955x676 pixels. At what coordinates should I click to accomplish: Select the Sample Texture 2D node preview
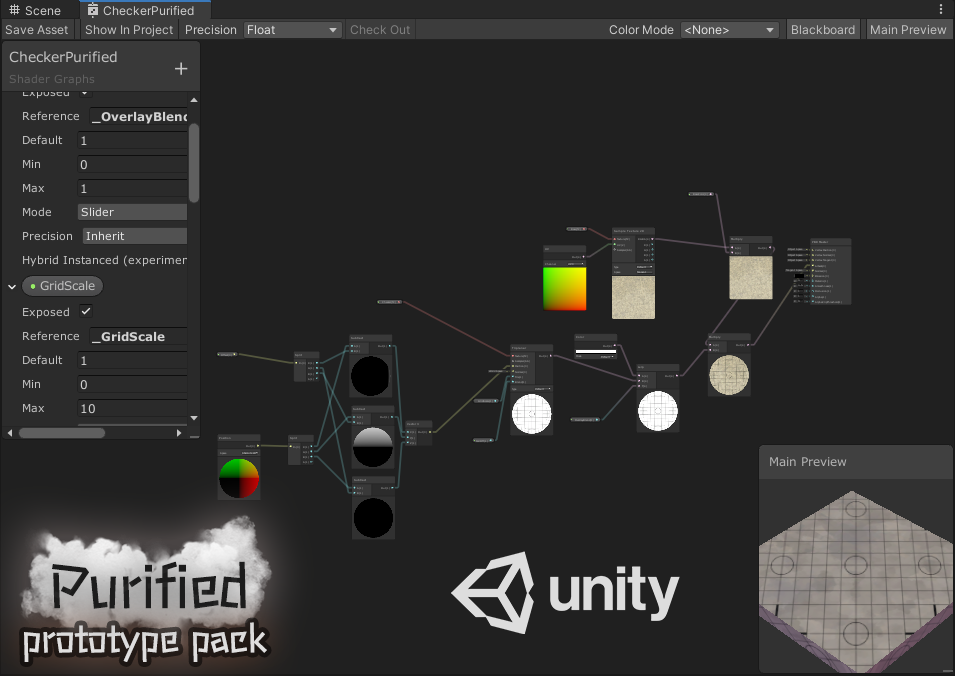pyautogui.click(x=633, y=297)
